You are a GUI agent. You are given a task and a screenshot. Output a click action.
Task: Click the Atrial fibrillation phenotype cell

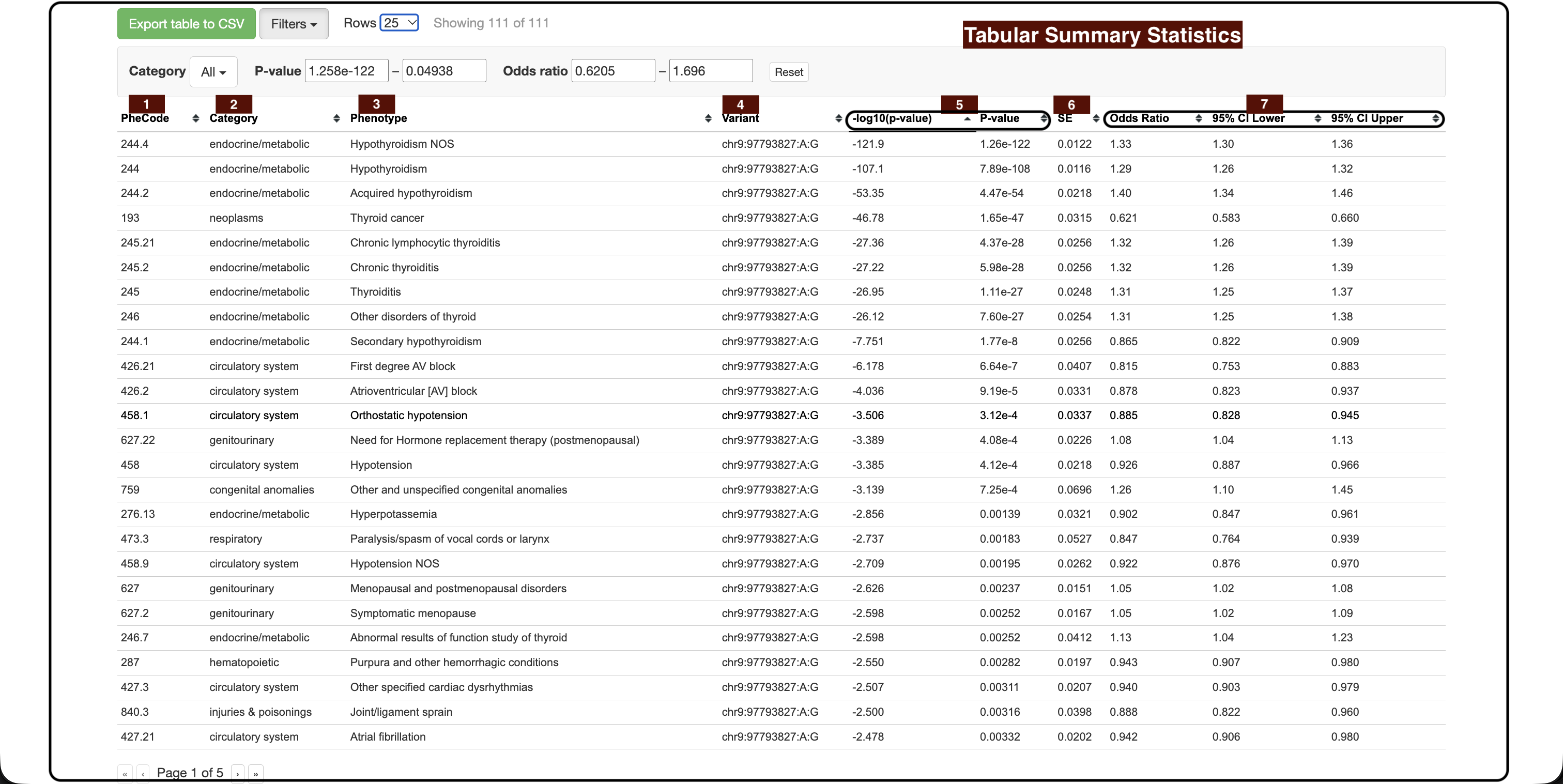(388, 736)
